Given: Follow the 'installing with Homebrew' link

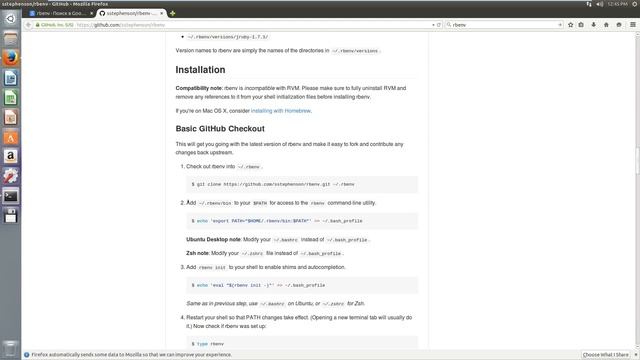Looking at the screenshot, I should (x=281, y=111).
